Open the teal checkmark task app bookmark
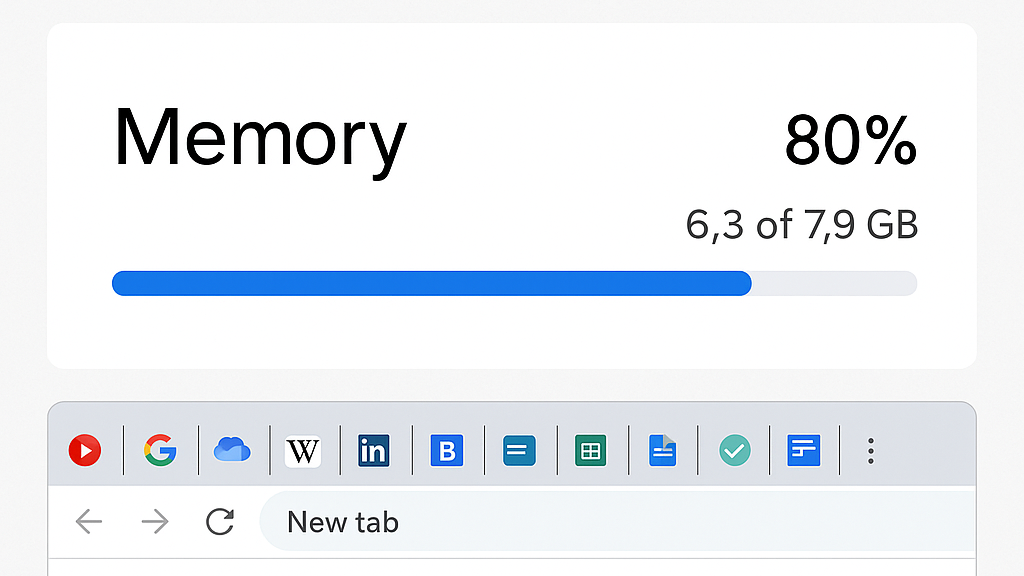This screenshot has height=576, width=1024. coord(734,450)
